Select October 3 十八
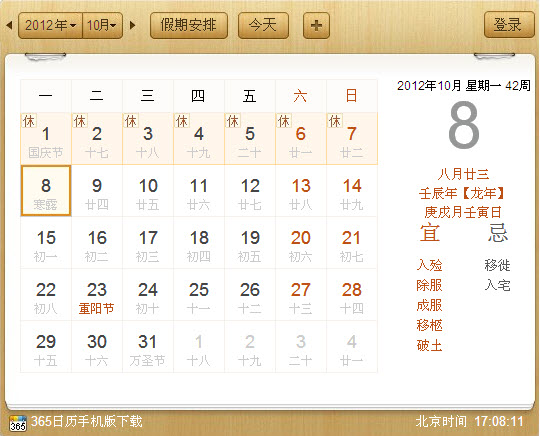540x436 pixels. click(148, 139)
